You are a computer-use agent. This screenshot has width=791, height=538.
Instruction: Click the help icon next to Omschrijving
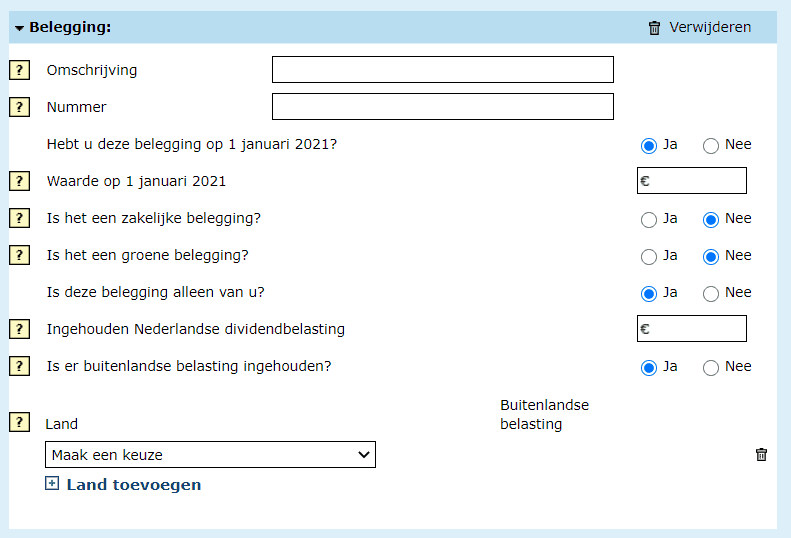19,70
